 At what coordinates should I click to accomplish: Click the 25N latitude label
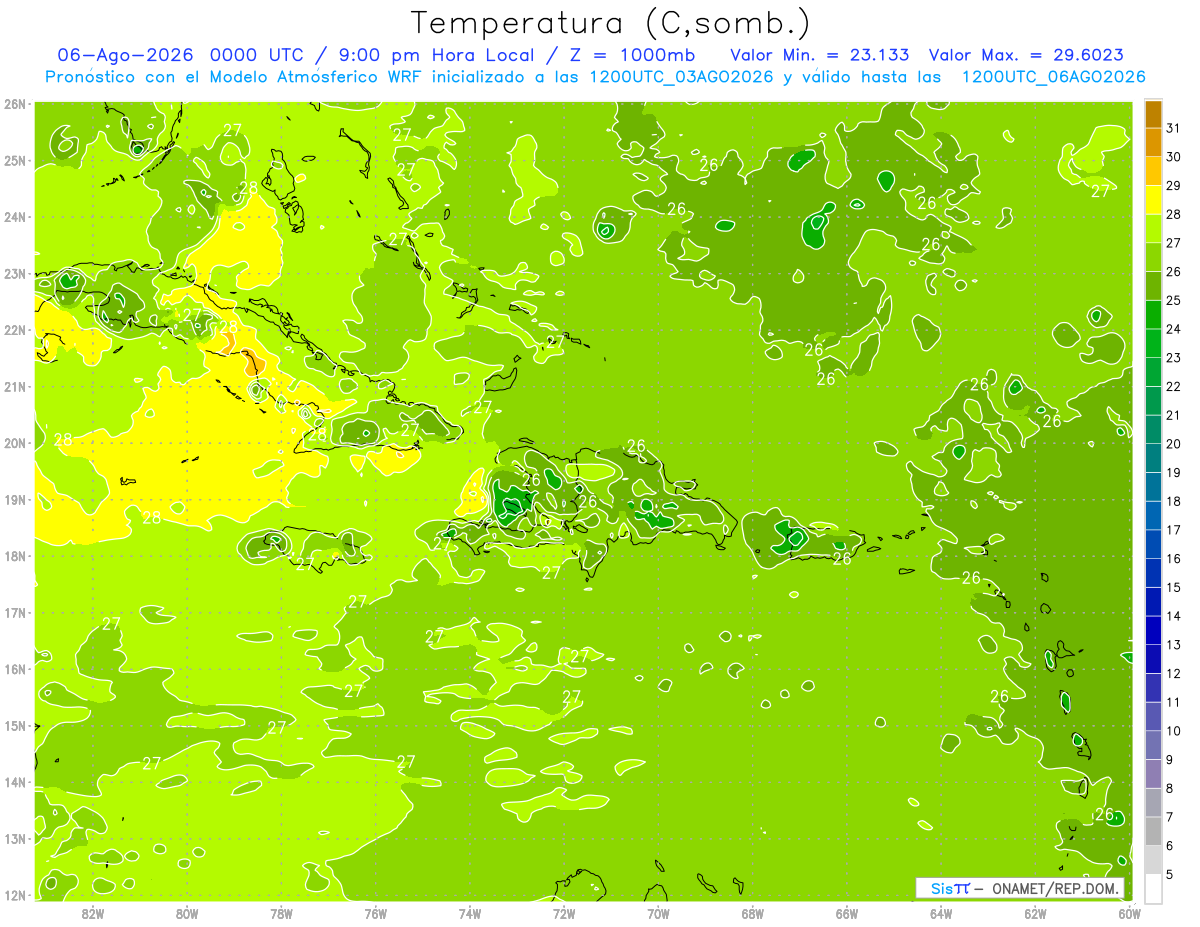pos(16,161)
